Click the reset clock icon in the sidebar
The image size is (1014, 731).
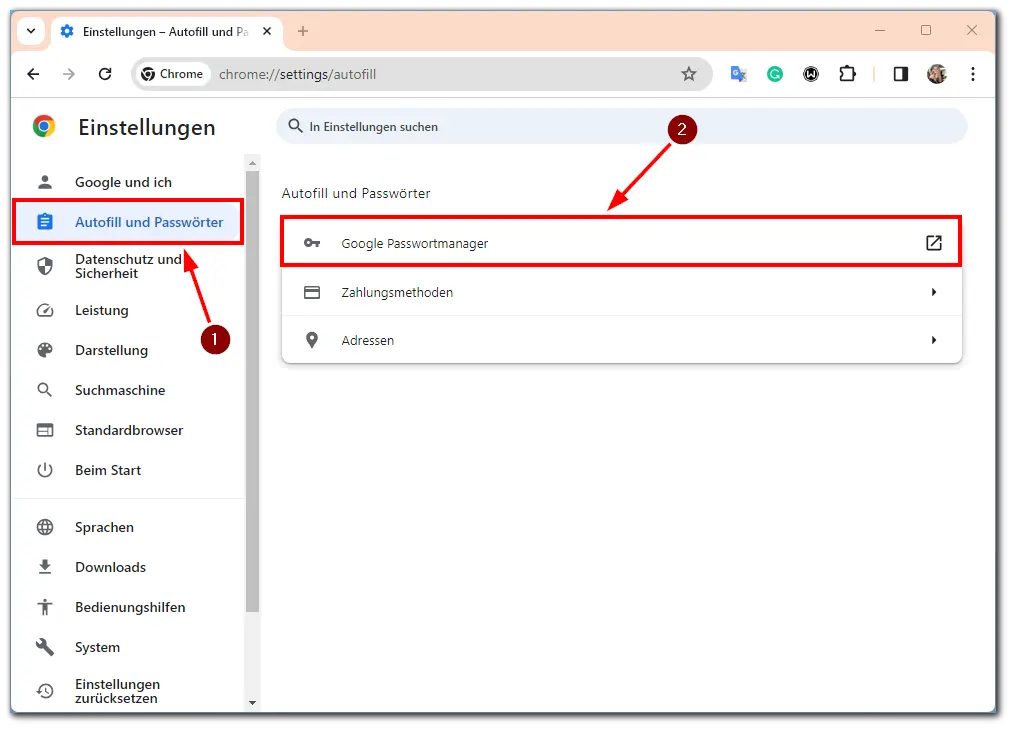pos(45,691)
